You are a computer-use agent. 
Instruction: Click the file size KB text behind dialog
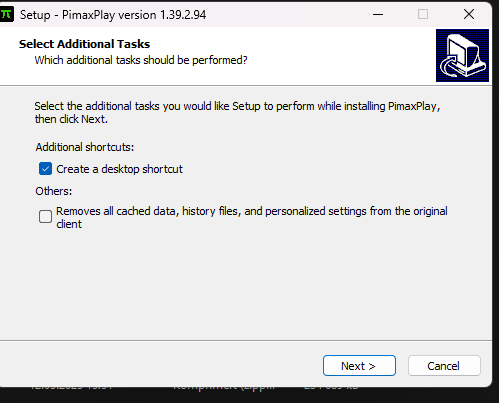coord(331,387)
